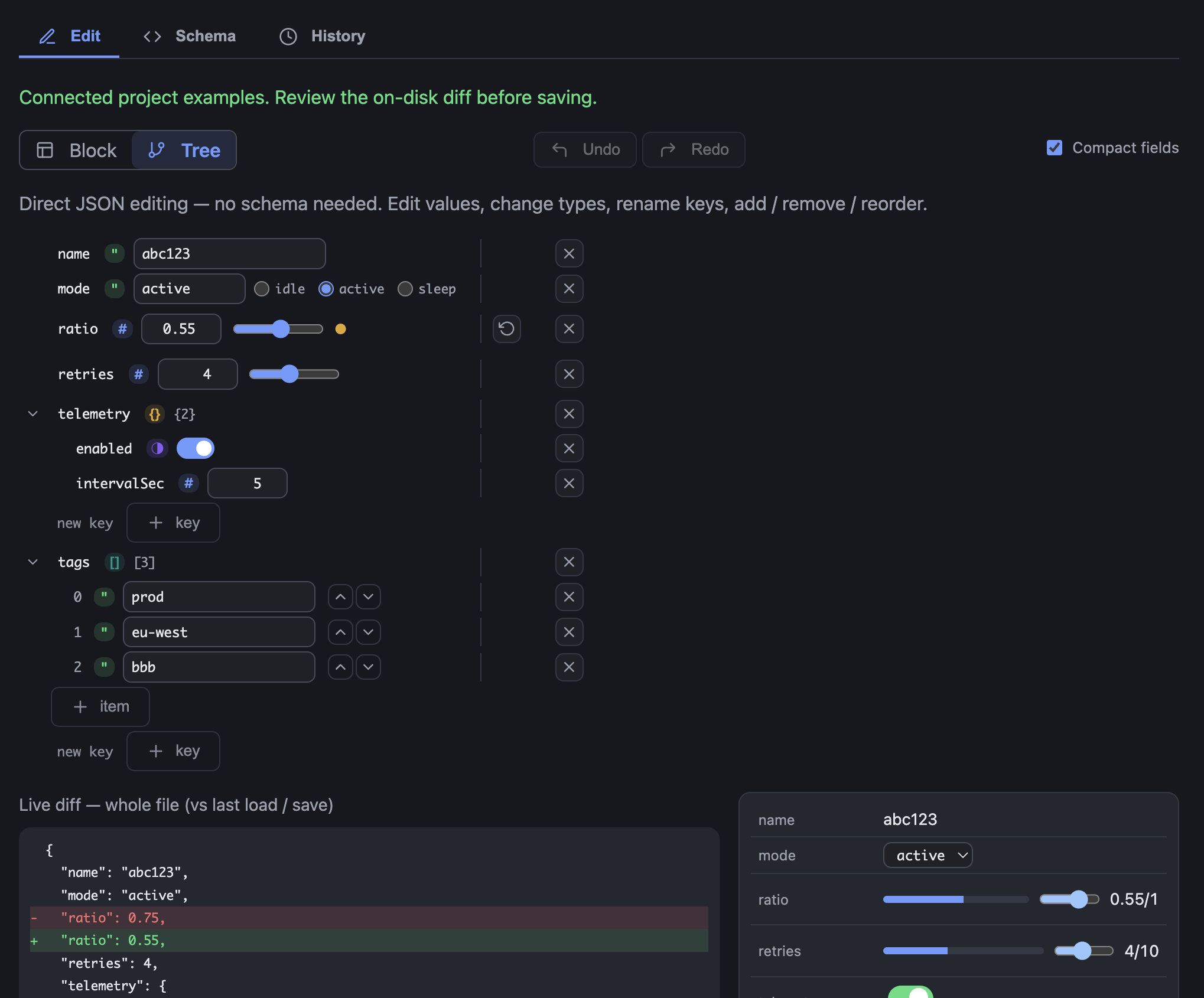
Task: Collapse the tags array node
Action: pyautogui.click(x=33, y=562)
